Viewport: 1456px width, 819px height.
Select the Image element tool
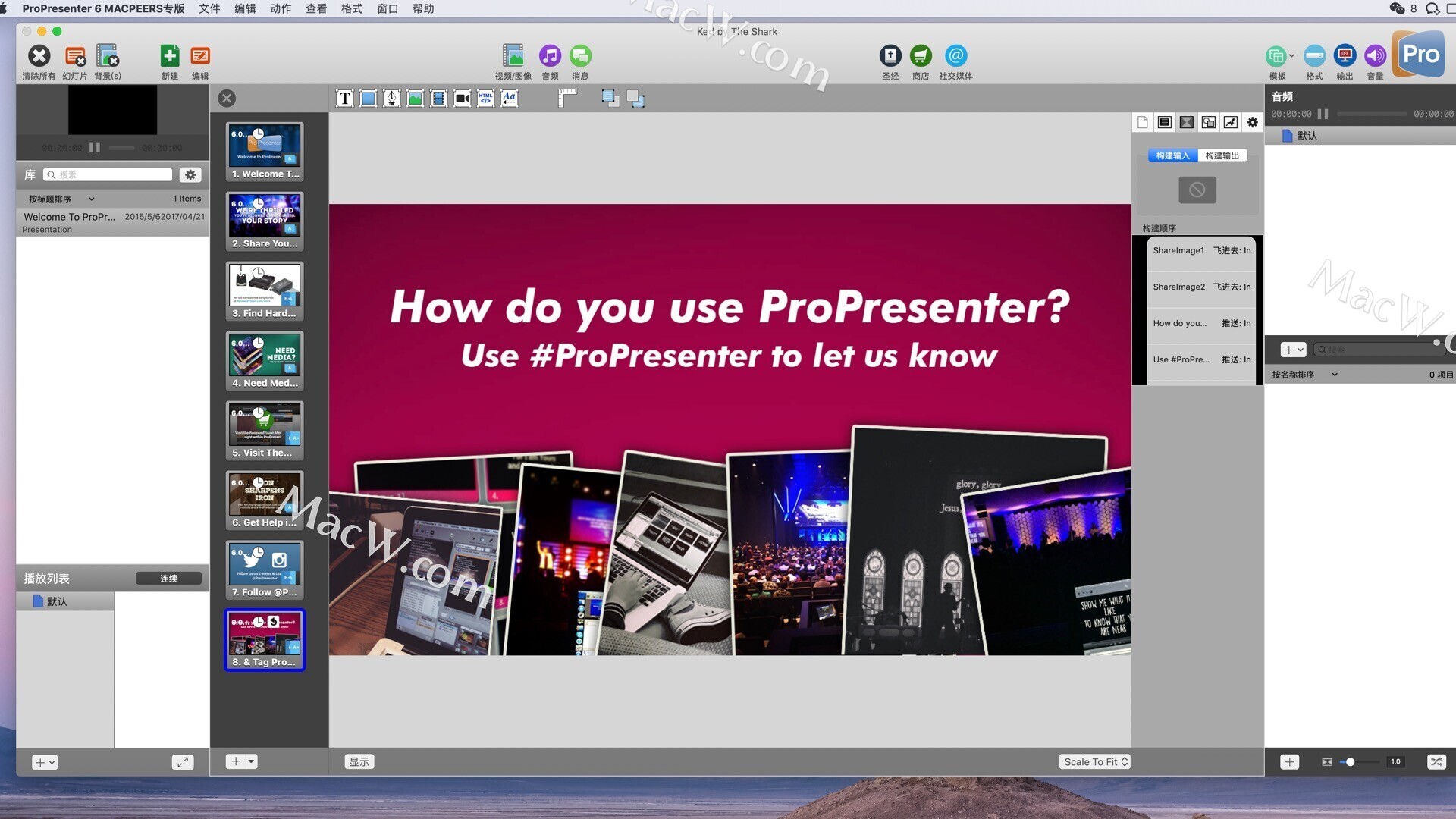pos(415,99)
